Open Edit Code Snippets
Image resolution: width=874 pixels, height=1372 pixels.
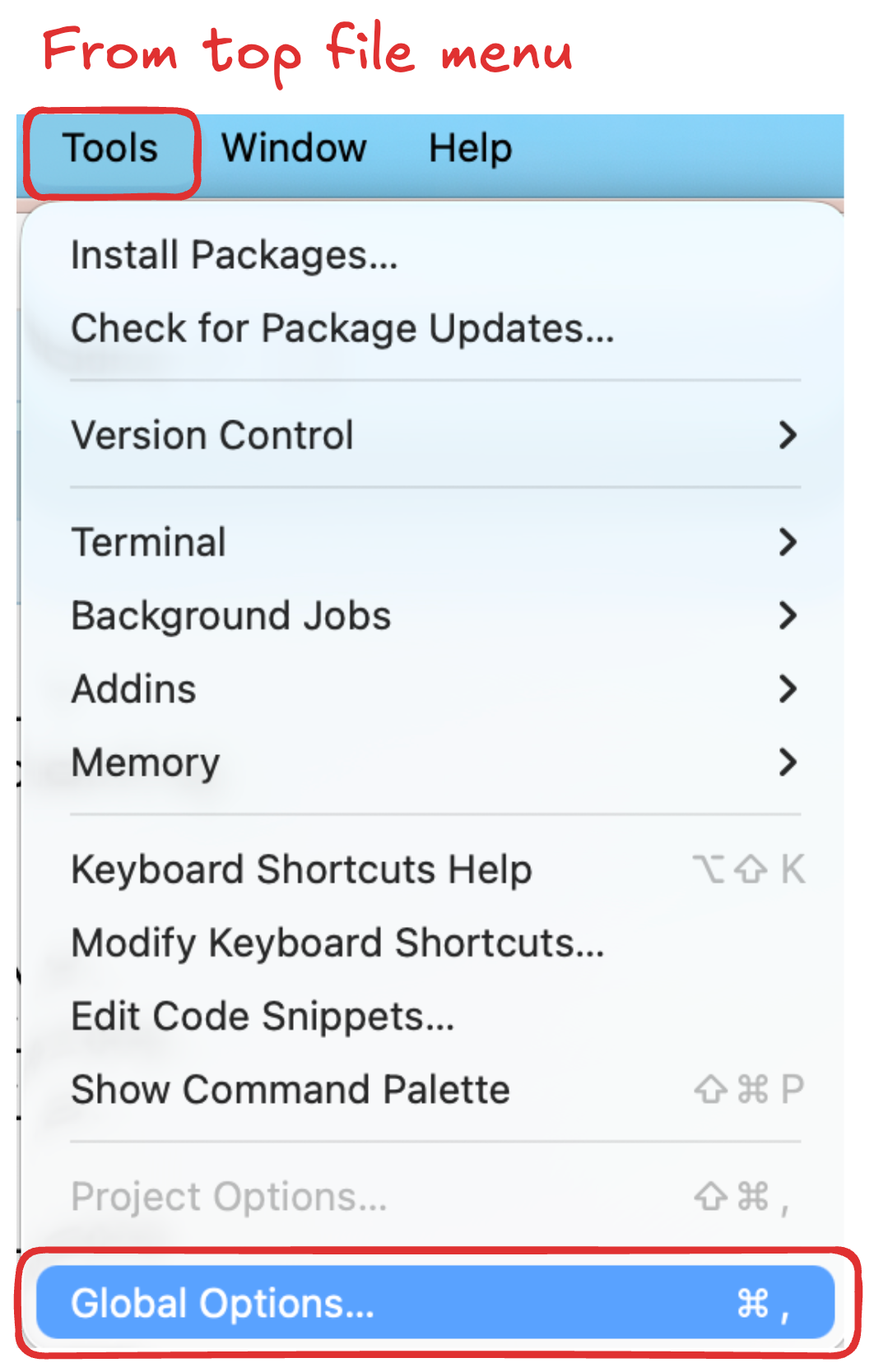[263, 1016]
